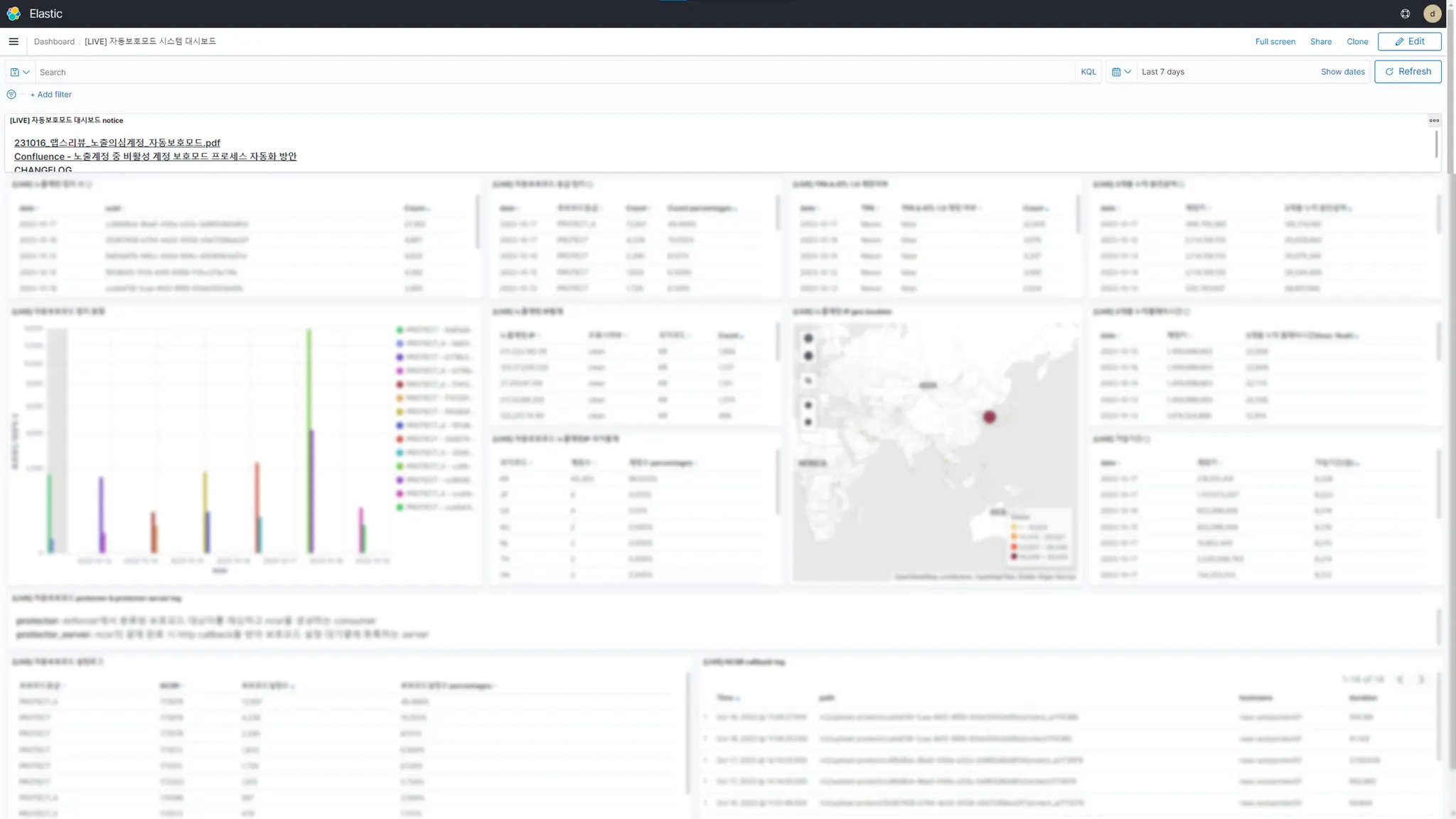Open the Share menu
1456x819 pixels.
point(1320,41)
